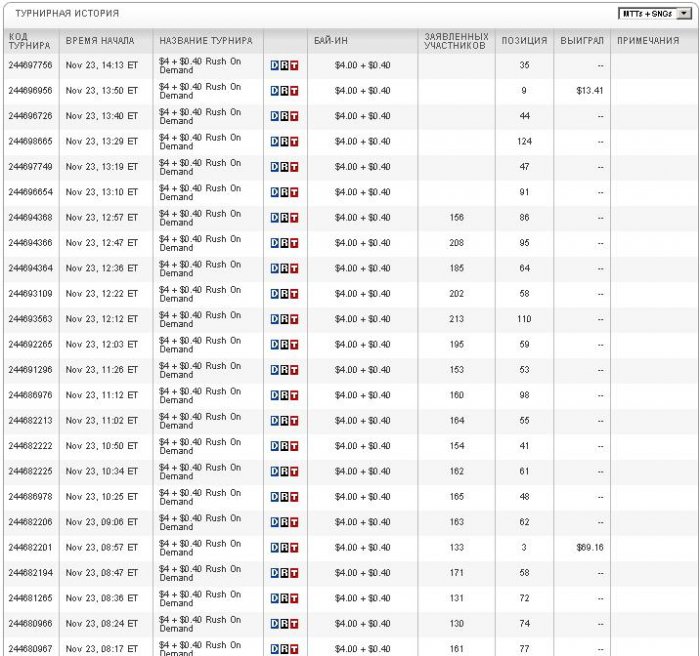
Task: Open the D icon in the 12:57 ET row
Action: coord(275,218)
